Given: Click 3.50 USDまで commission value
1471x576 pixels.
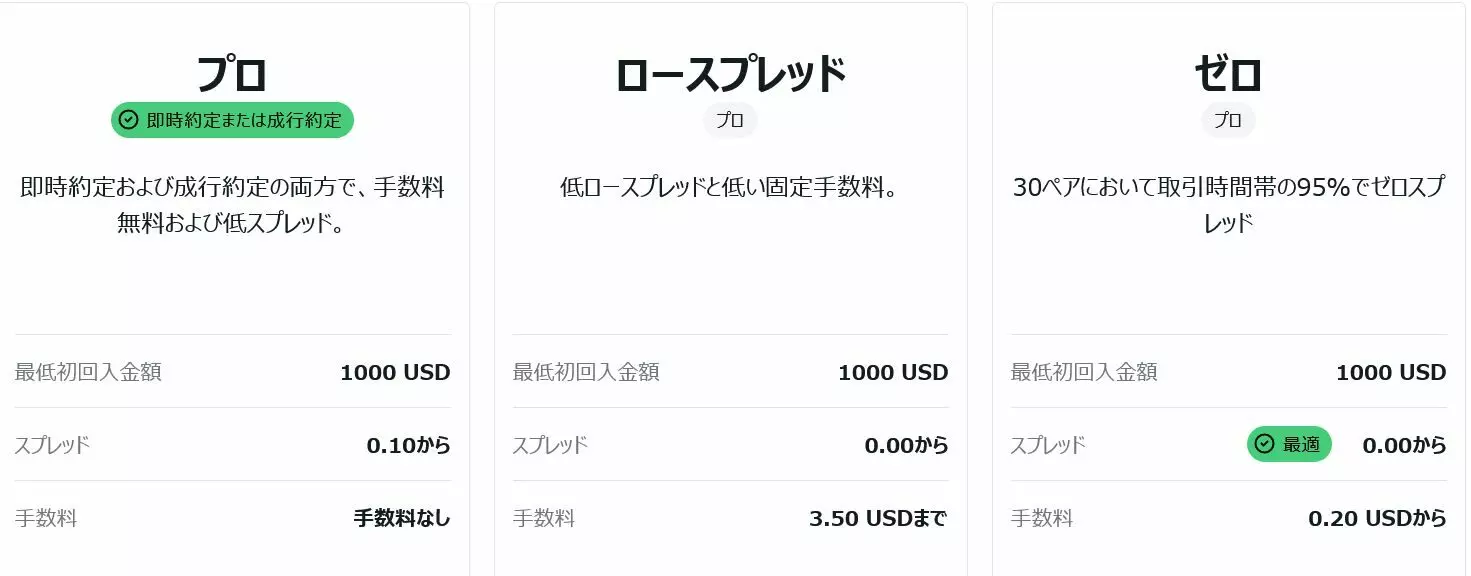Looking at the screenshot, I should (x=878, y=518).
